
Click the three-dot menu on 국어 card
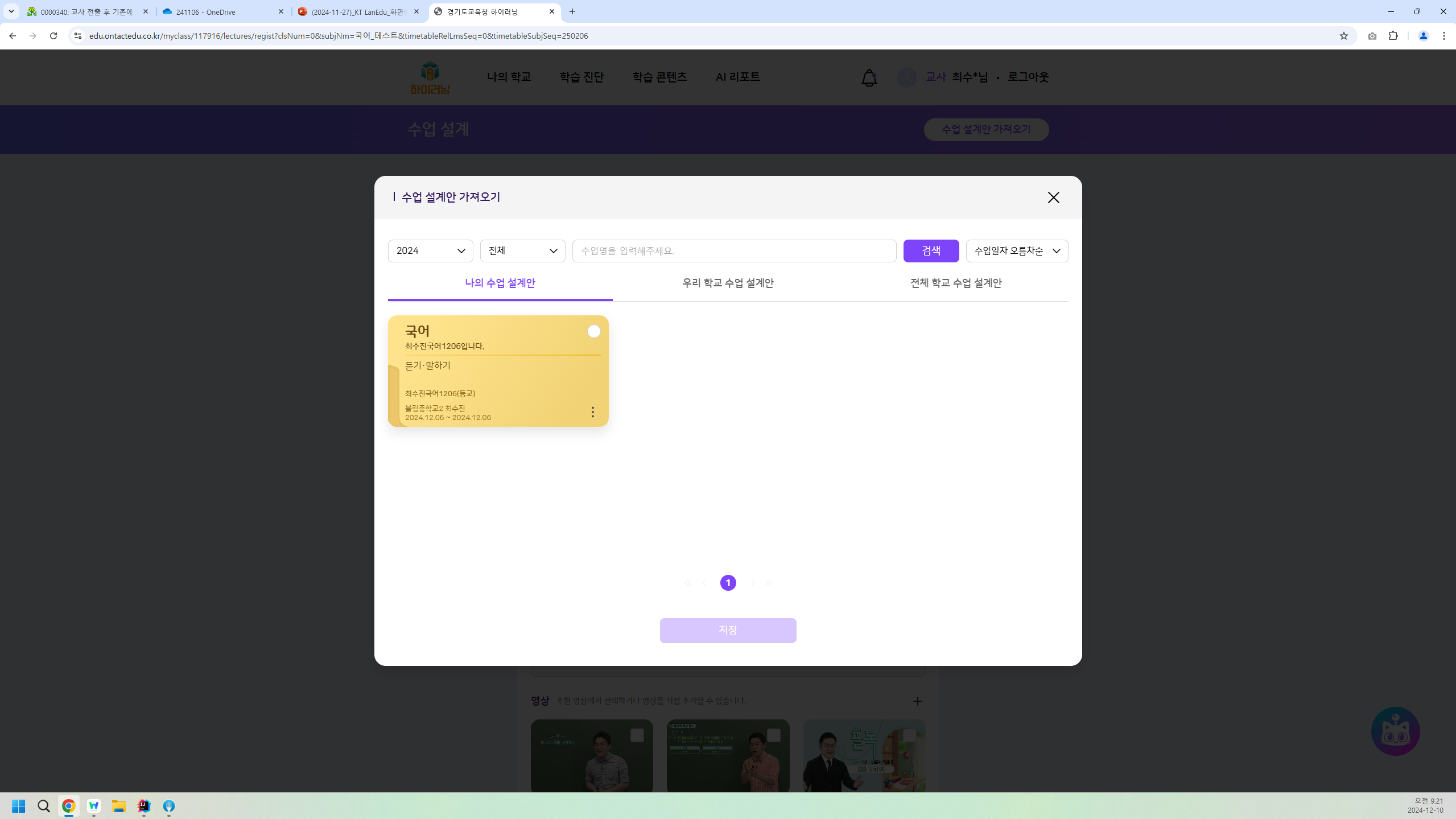point(592,412)
